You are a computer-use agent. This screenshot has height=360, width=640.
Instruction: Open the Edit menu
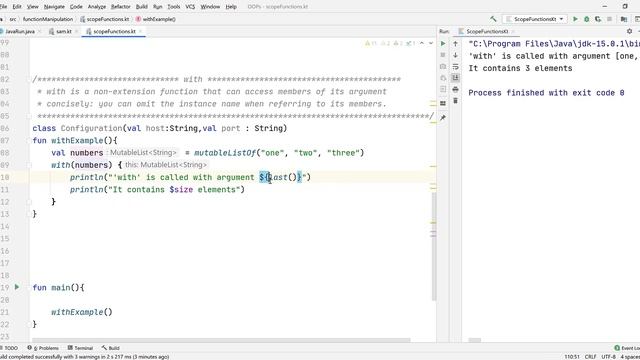point(17,7)
